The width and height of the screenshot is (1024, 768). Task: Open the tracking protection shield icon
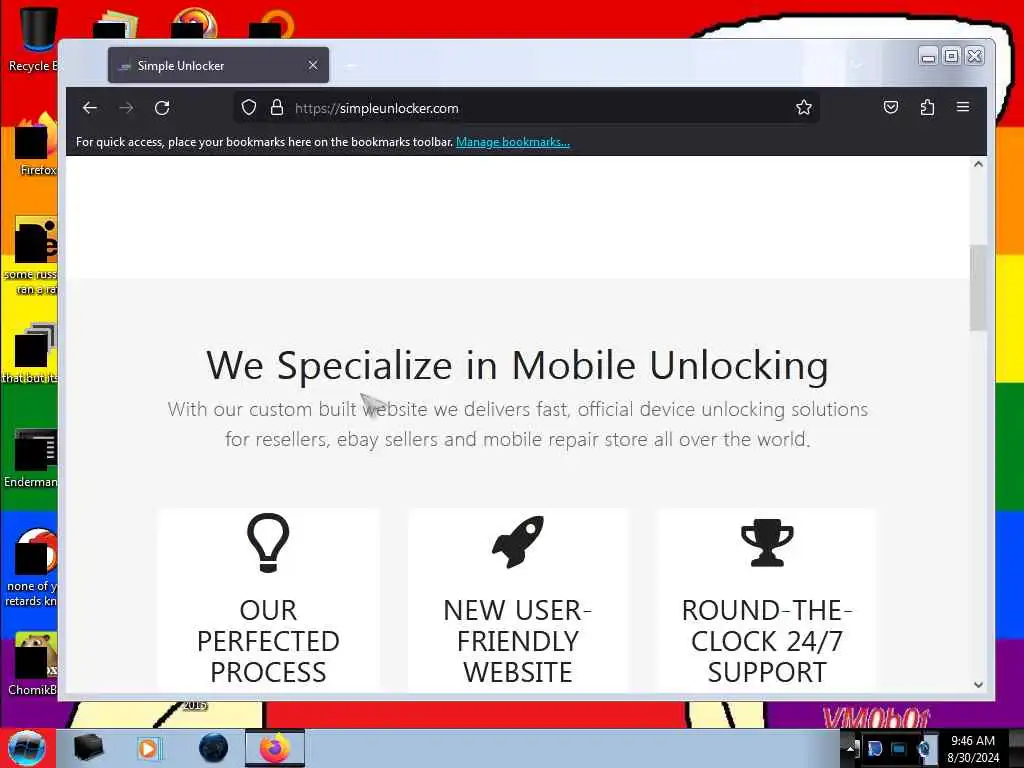[249, 107]
